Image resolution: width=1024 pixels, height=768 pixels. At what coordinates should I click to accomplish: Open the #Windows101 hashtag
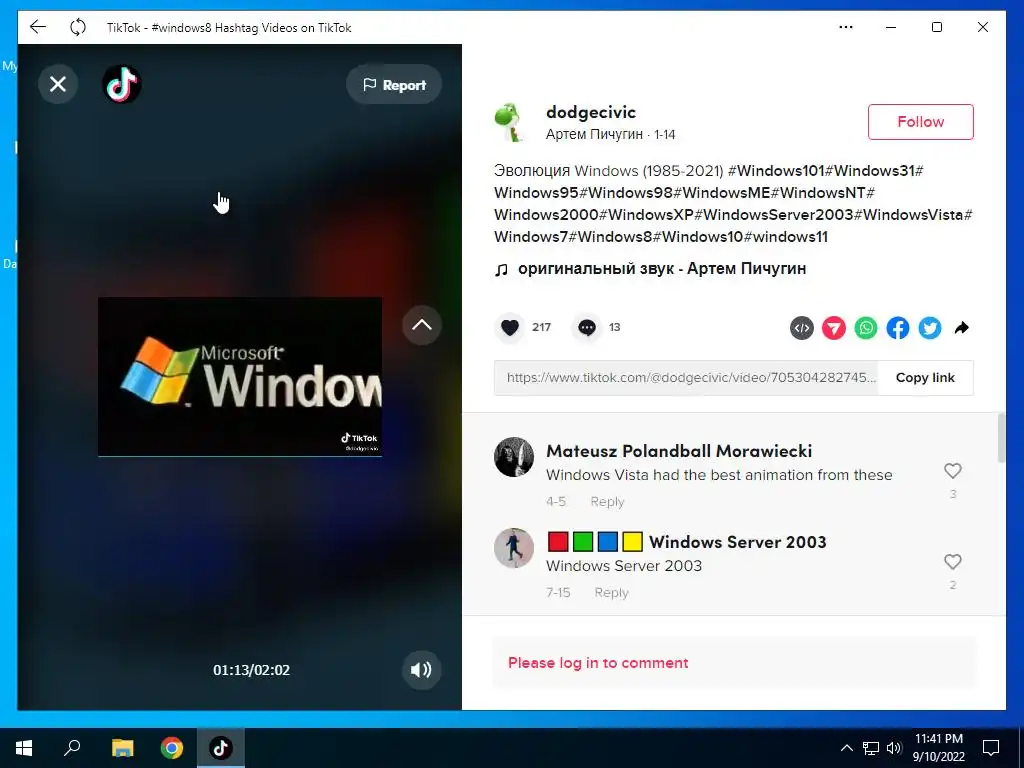pos(776,170)
